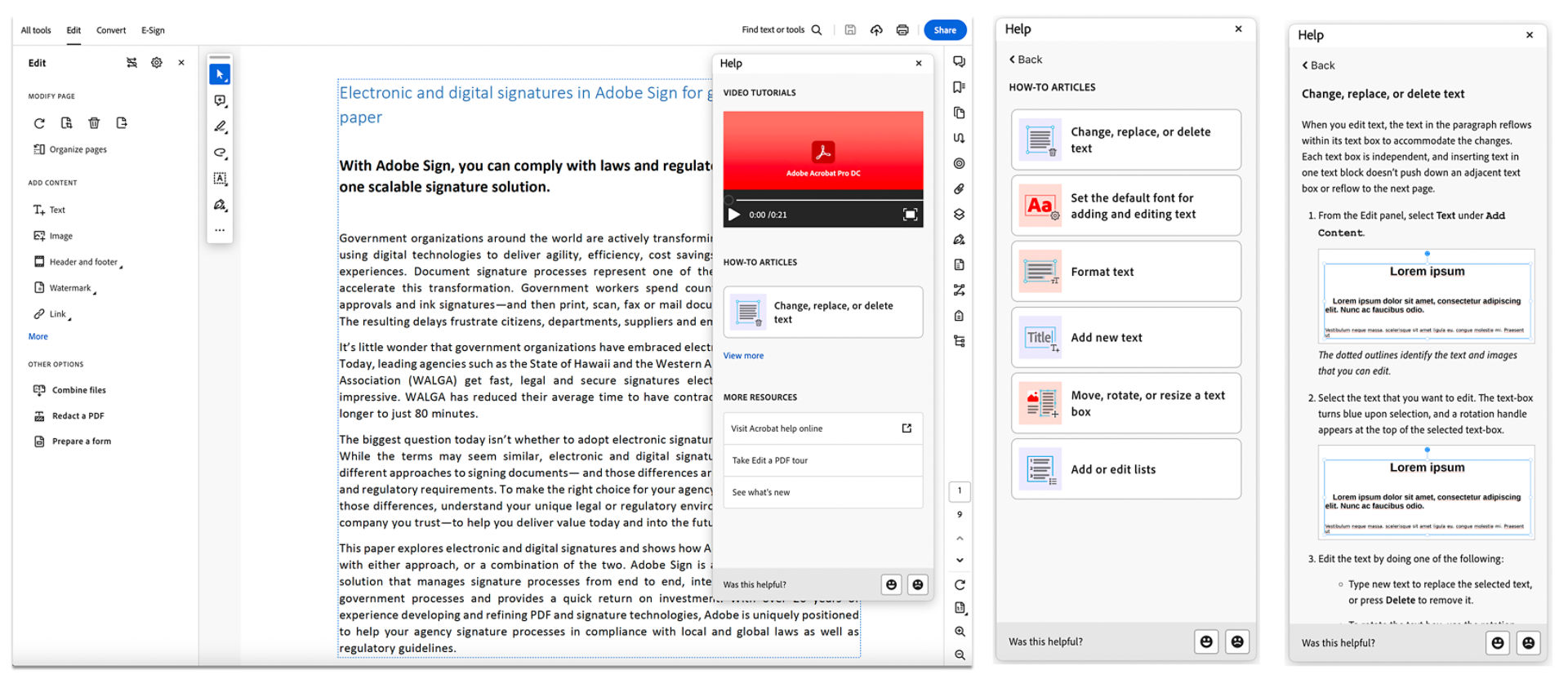
Task: Pick the highlighter pen tool
Action: point(220,127)
